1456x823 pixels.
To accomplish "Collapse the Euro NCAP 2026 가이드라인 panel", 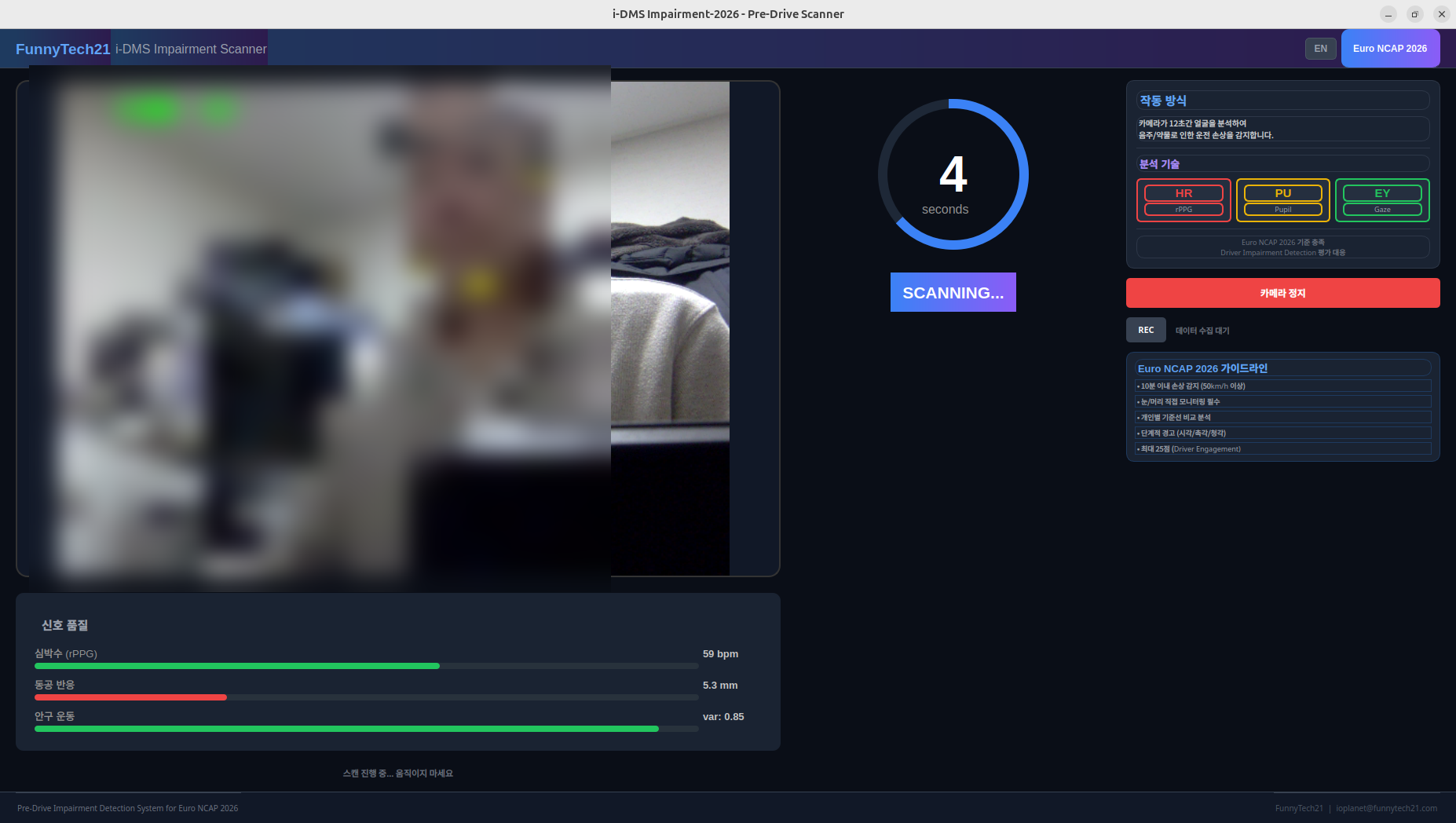I will [x=1282, y=368].
